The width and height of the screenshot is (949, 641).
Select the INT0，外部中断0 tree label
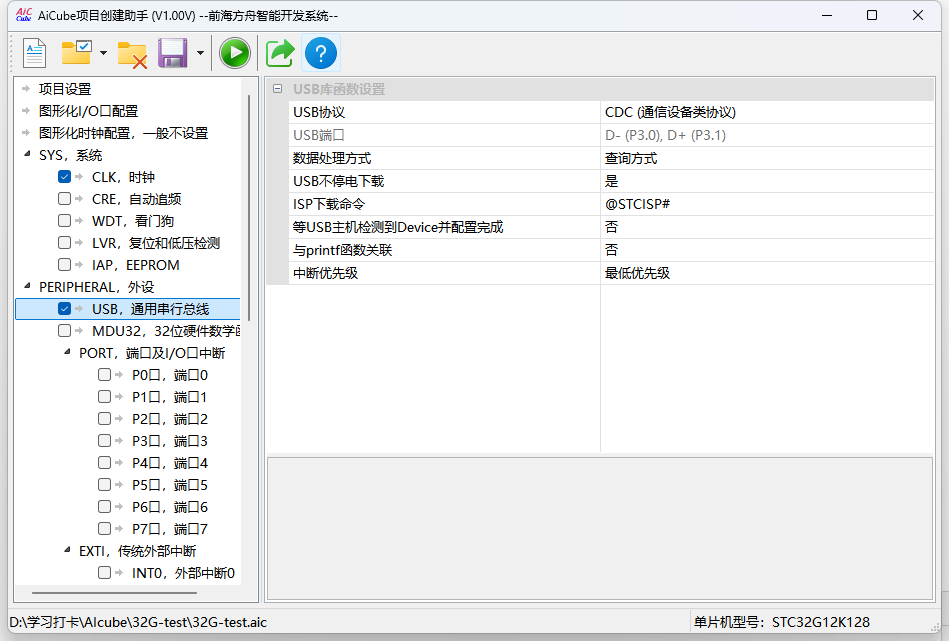pyautogui.click(x=183, y=573)
